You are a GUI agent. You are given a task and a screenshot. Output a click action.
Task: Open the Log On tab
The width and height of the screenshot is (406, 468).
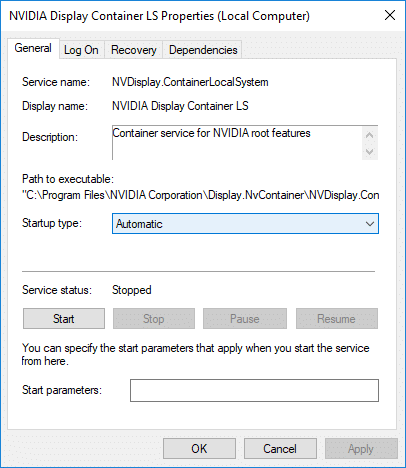coord(81,50)
